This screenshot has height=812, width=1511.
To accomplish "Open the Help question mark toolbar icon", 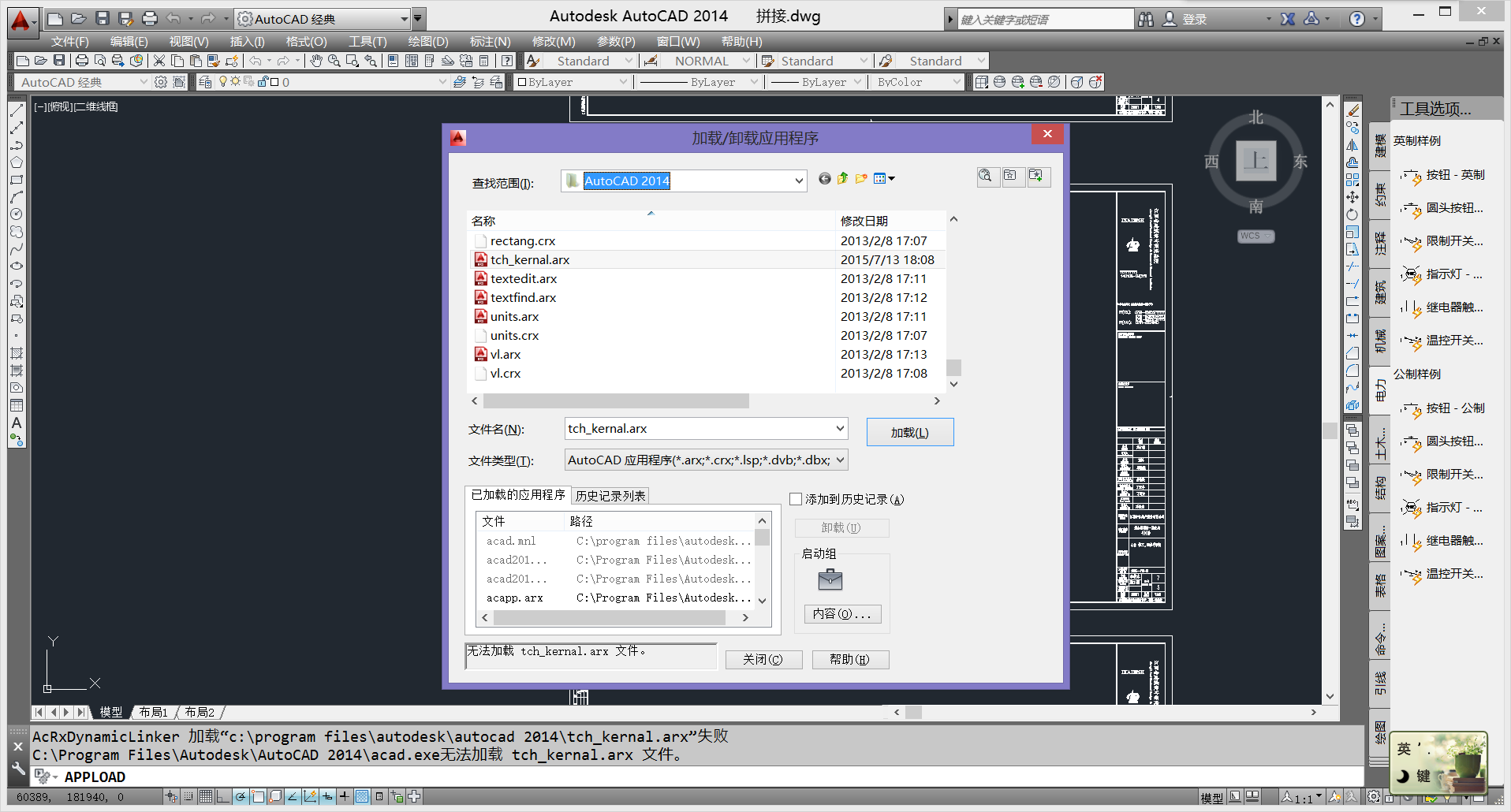I will click(x=507, y=61).
